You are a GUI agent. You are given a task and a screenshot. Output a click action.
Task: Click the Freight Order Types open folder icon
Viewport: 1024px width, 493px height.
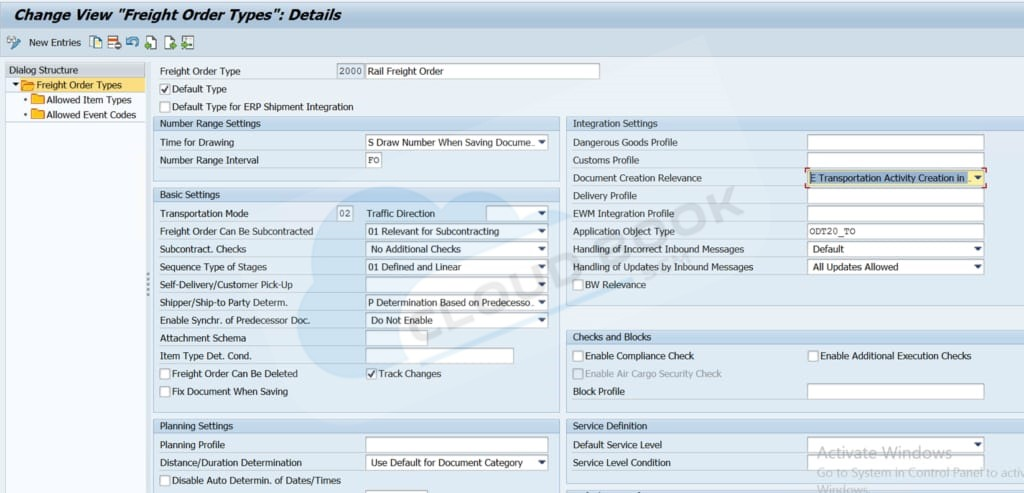(27, 86)
